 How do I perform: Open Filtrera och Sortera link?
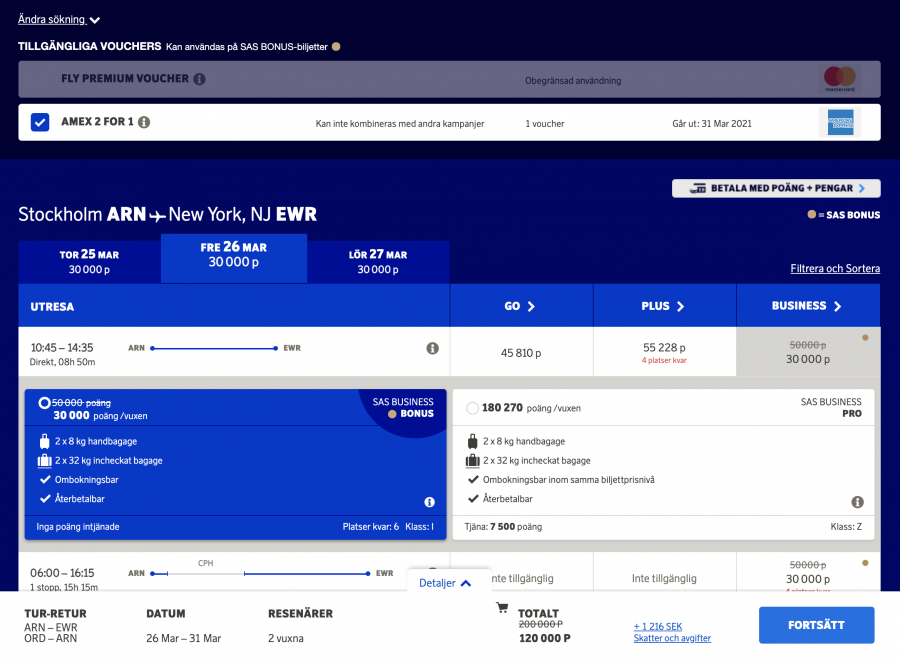pyautogui.click(x=834, y=268)
